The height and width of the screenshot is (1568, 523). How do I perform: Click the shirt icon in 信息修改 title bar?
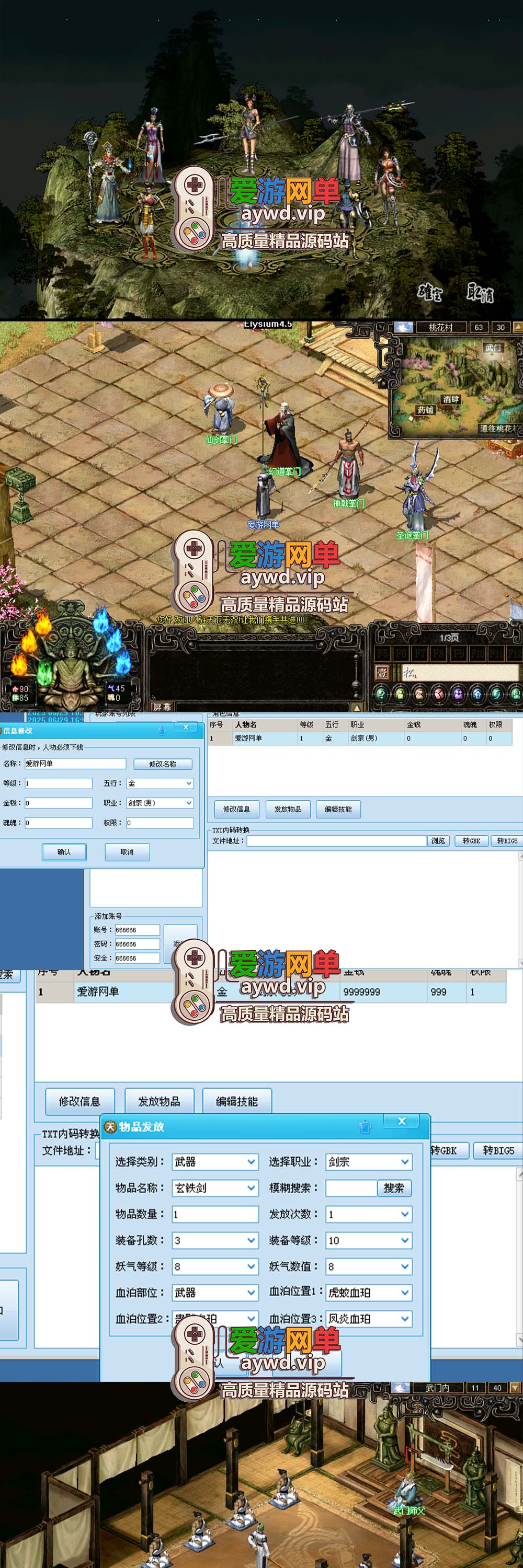(162, 731)
